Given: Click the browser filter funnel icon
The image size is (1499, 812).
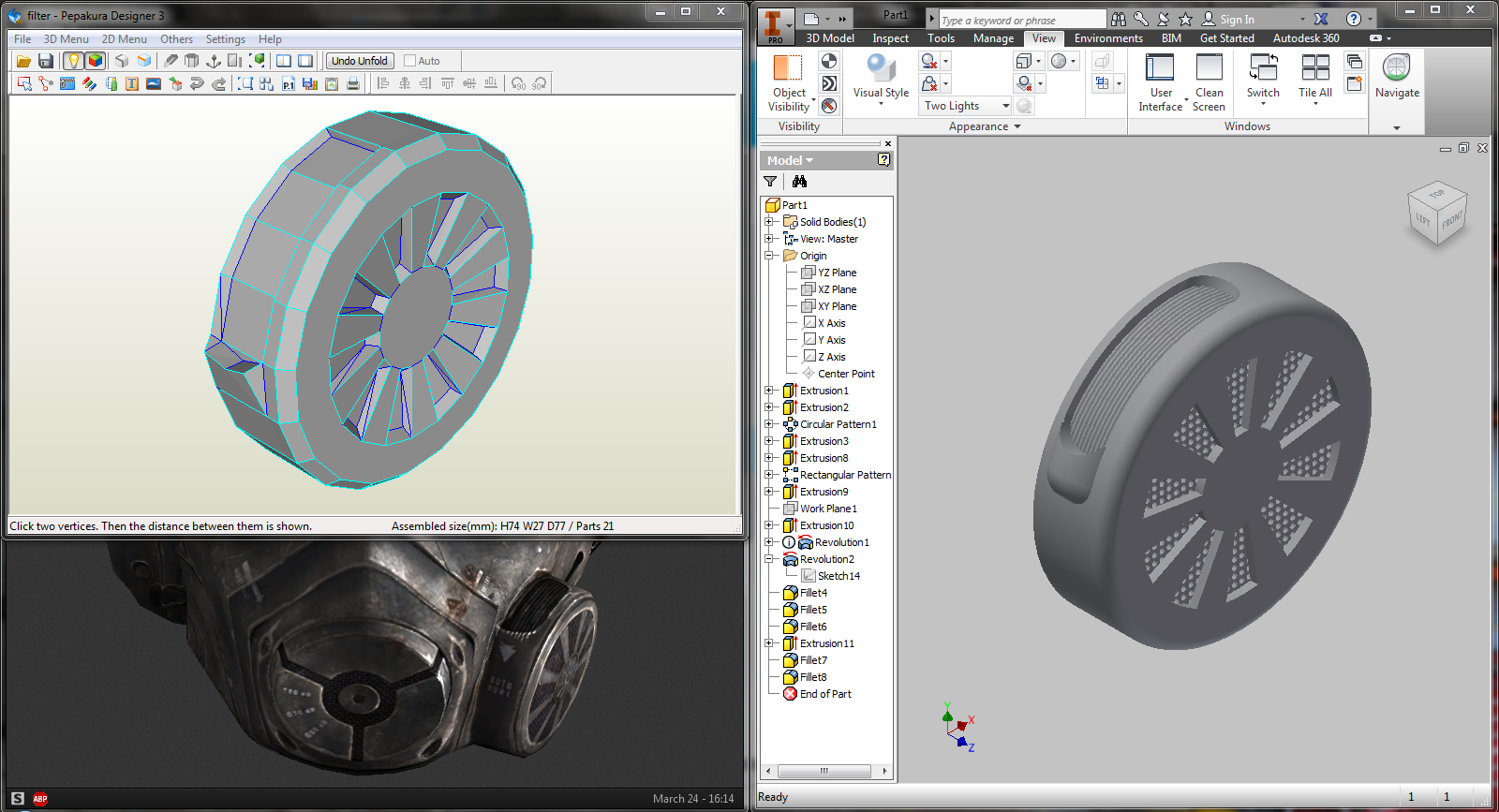Looking at the screenshot, I should click(770, 182).
